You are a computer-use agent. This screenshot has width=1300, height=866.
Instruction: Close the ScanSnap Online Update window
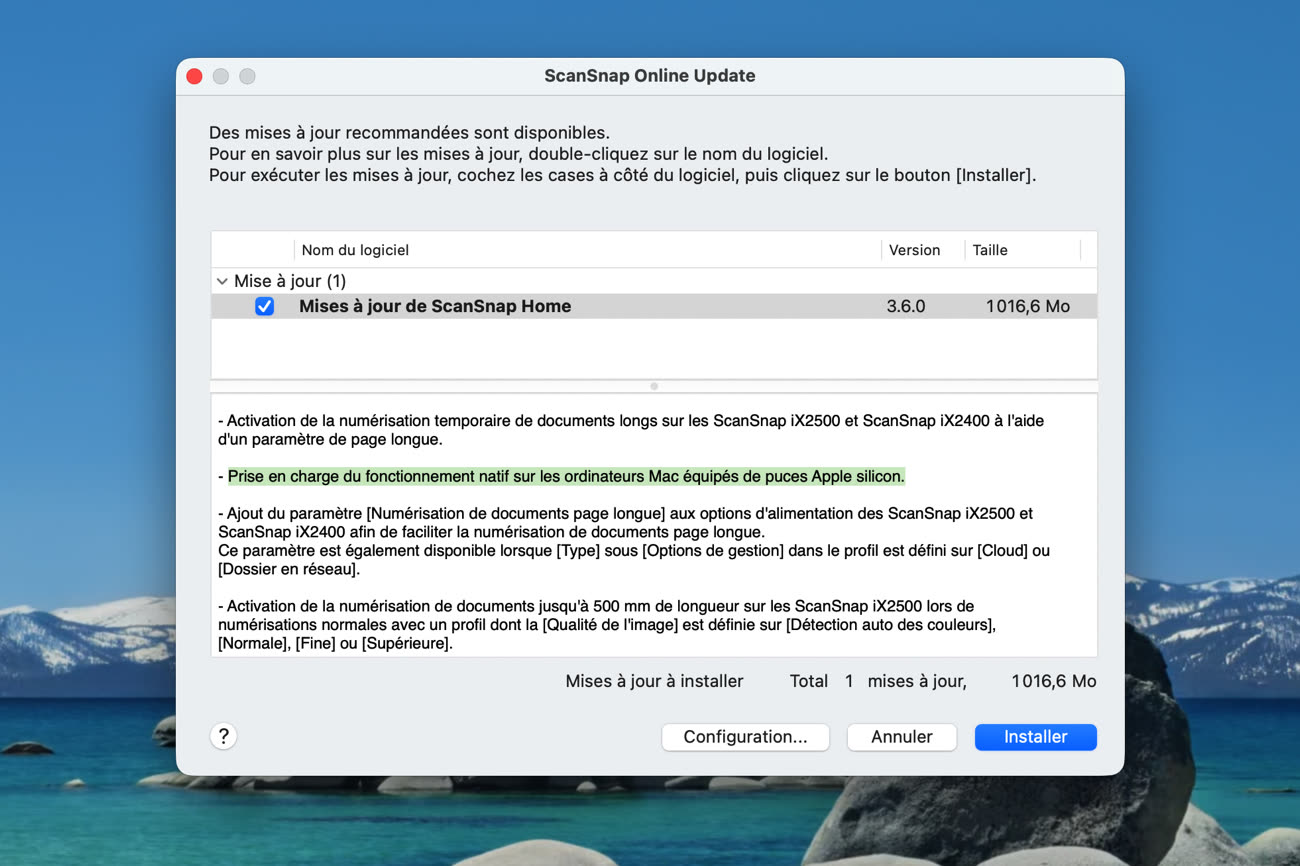195,76
